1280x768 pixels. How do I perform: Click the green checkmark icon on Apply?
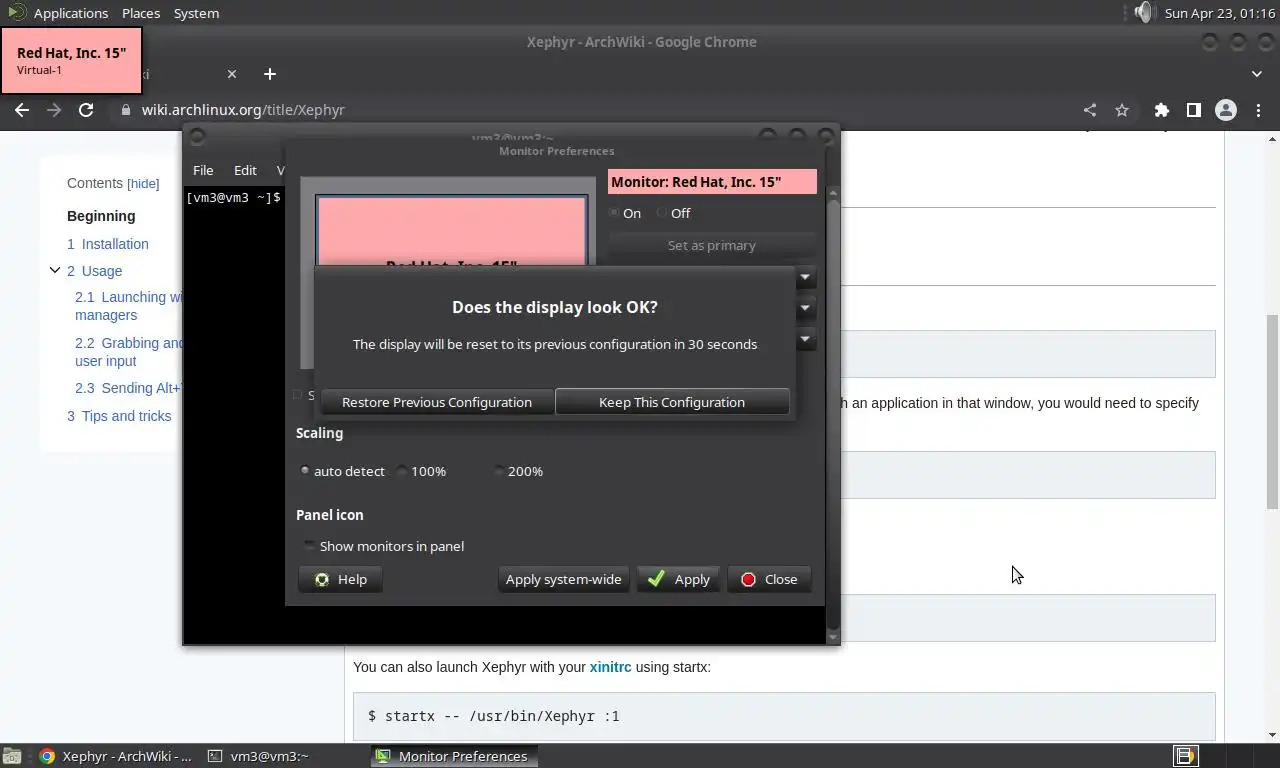(x=656, y=579)
